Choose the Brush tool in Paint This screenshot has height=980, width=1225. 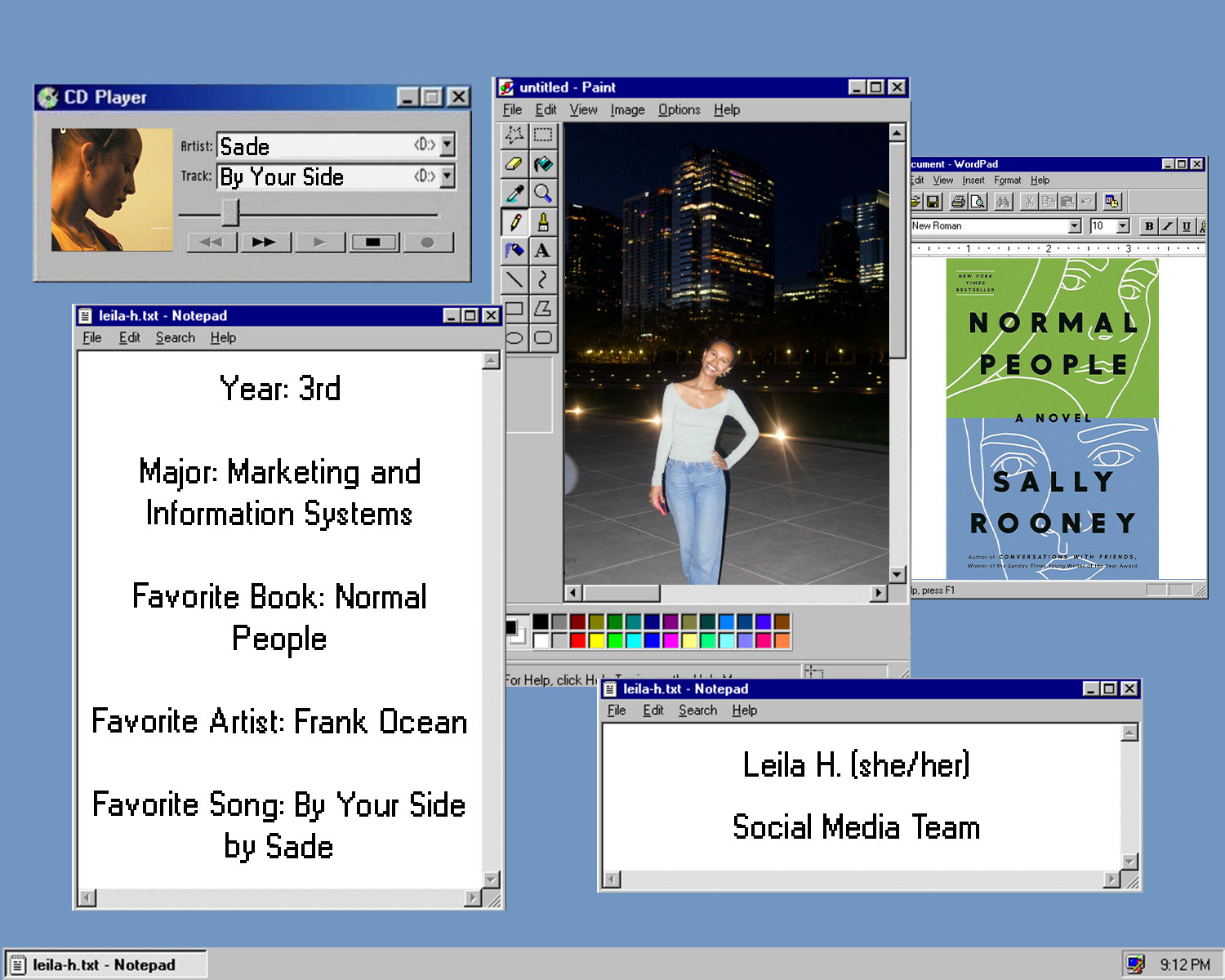click(x=543, y=221)
